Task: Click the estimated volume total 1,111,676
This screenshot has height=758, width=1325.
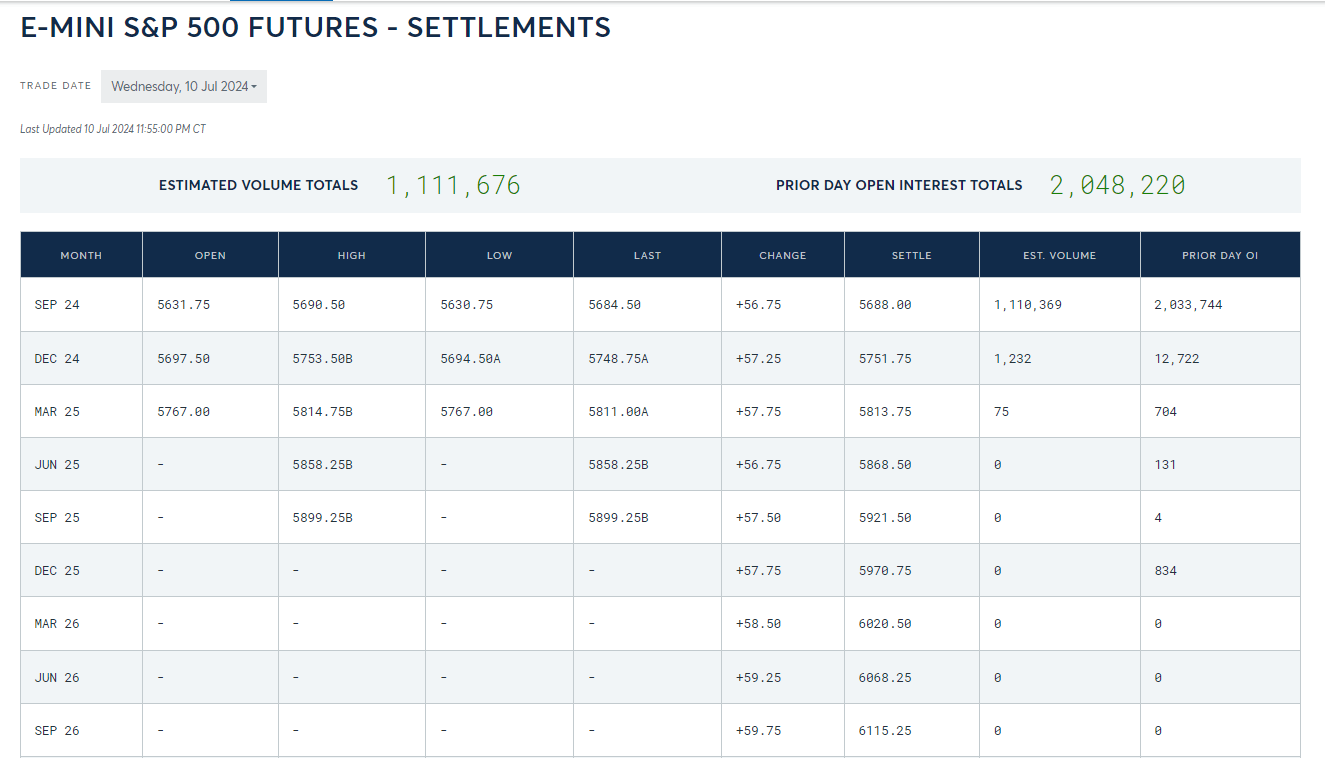Action: [453, 185]
